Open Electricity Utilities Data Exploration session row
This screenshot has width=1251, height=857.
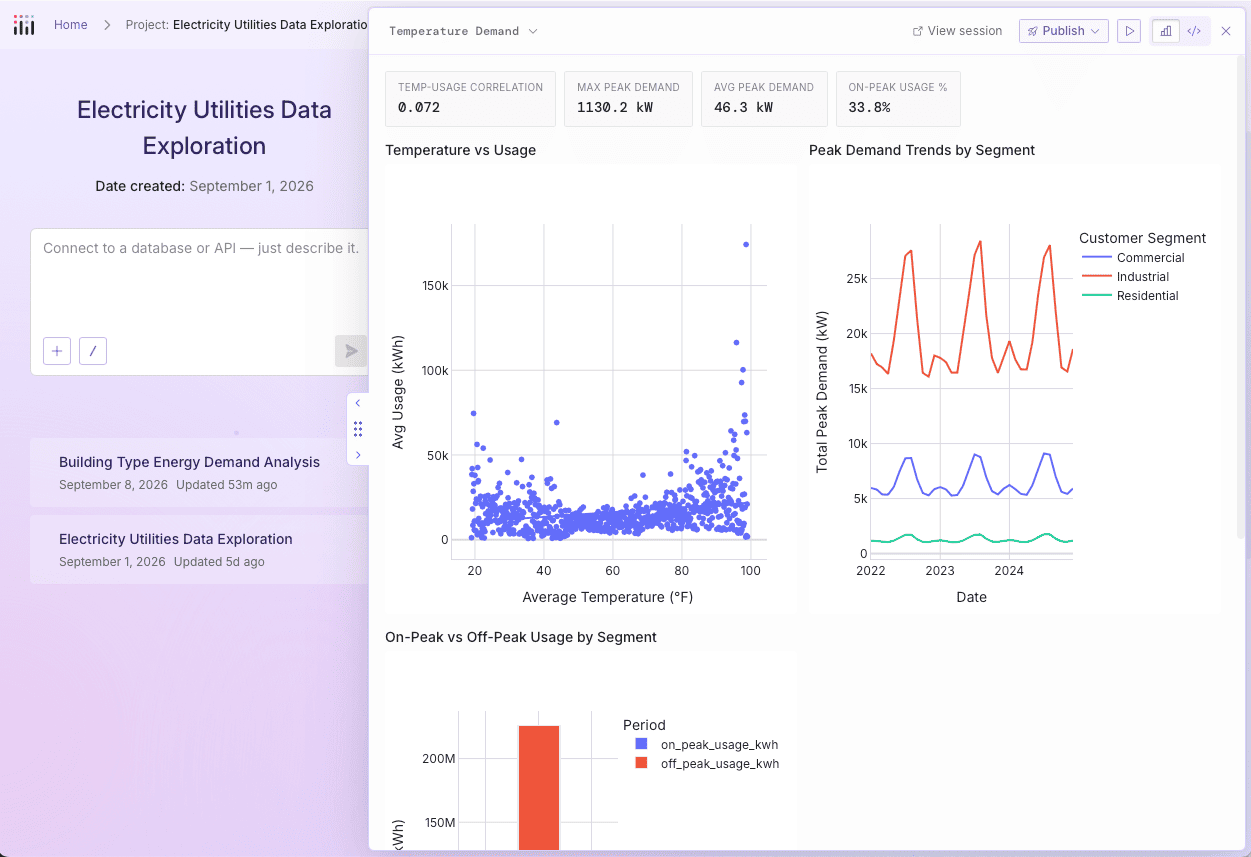[x=200, y=549]
